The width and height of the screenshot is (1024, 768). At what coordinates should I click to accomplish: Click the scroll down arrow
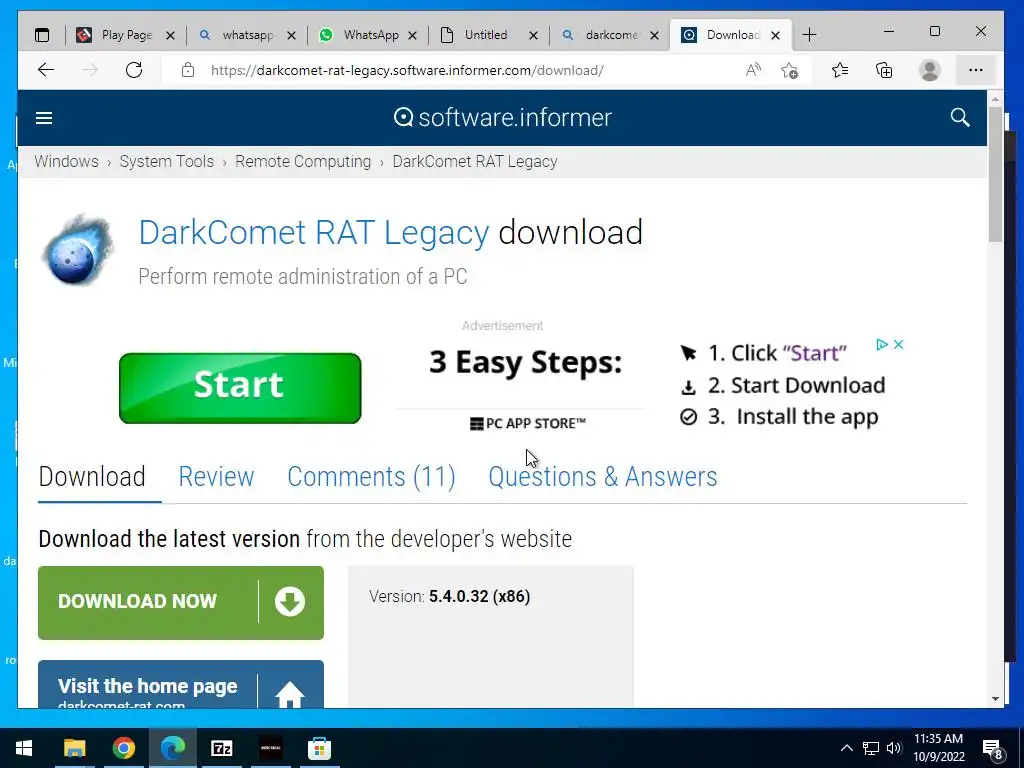(x=995, y=699)
